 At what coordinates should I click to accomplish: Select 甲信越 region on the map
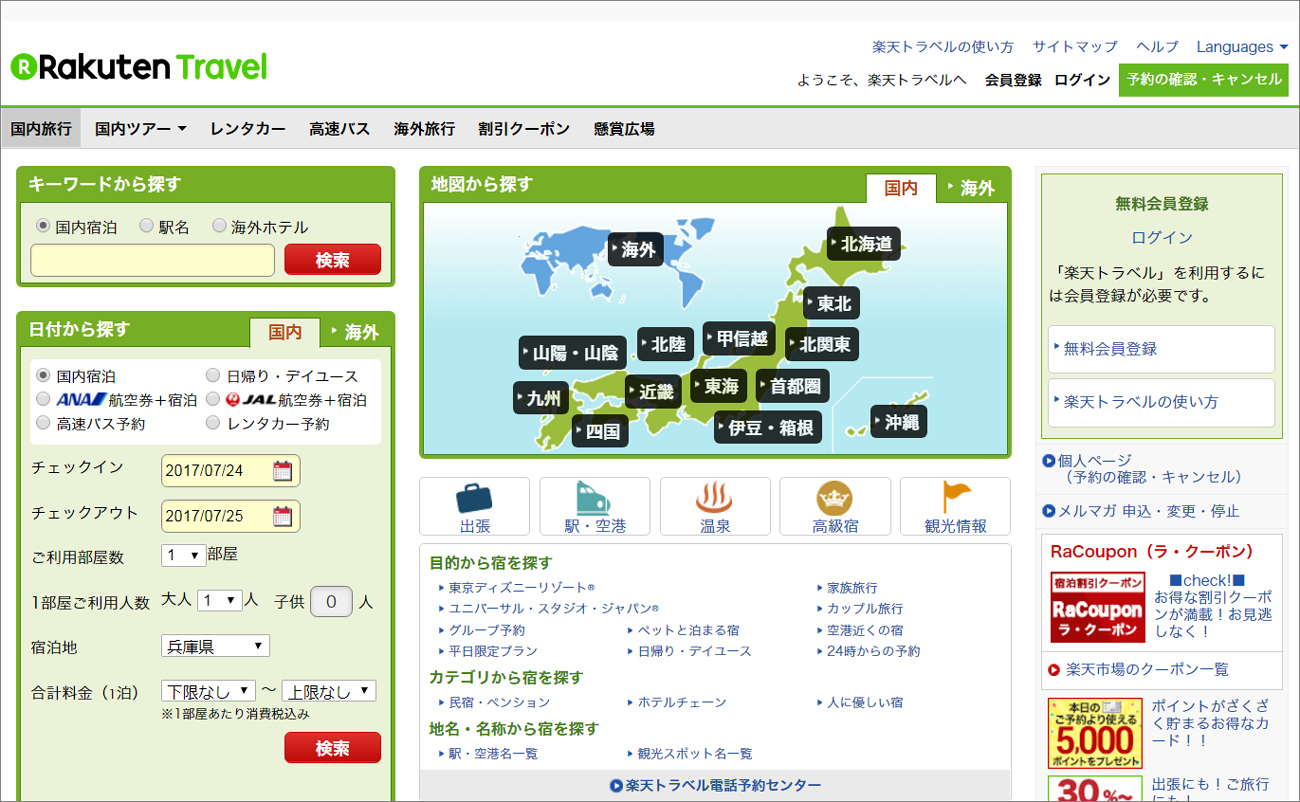coord(739,338)
